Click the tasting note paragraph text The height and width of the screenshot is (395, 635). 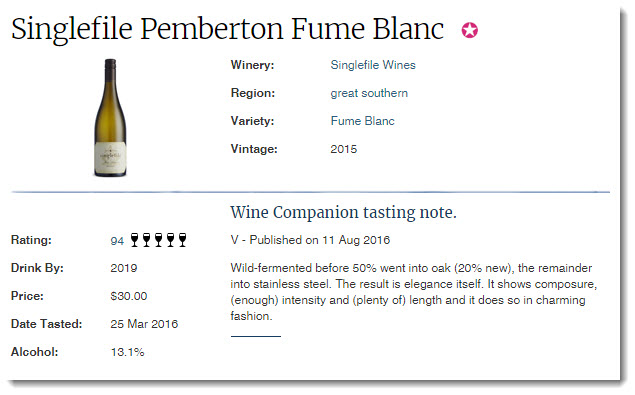point(413,292)
